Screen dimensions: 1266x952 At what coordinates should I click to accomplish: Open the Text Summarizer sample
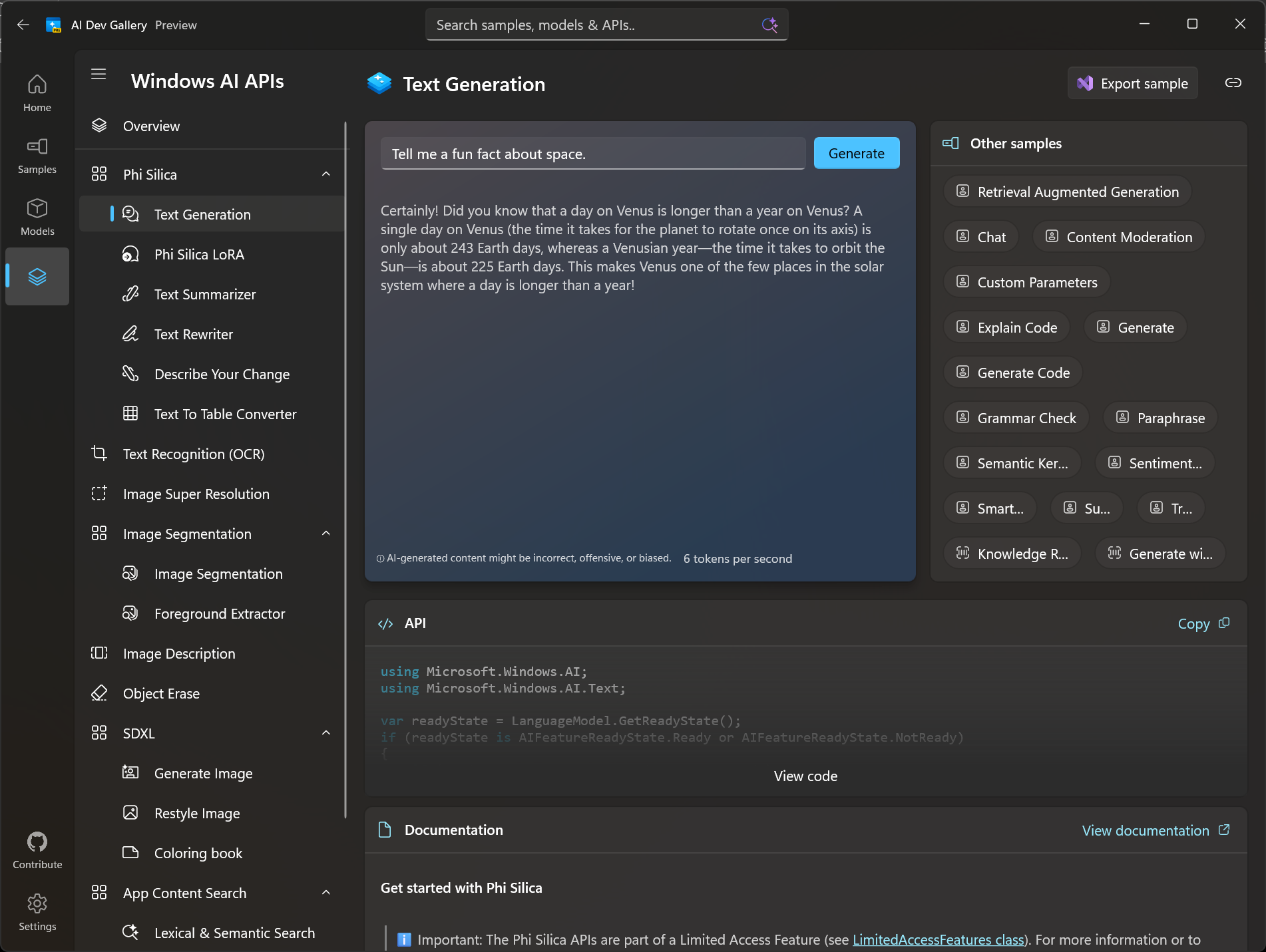(204, 294)
